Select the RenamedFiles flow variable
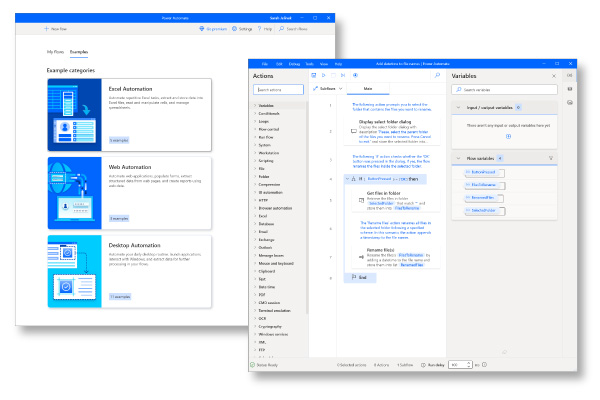600x400 pixels. (484, 198)
